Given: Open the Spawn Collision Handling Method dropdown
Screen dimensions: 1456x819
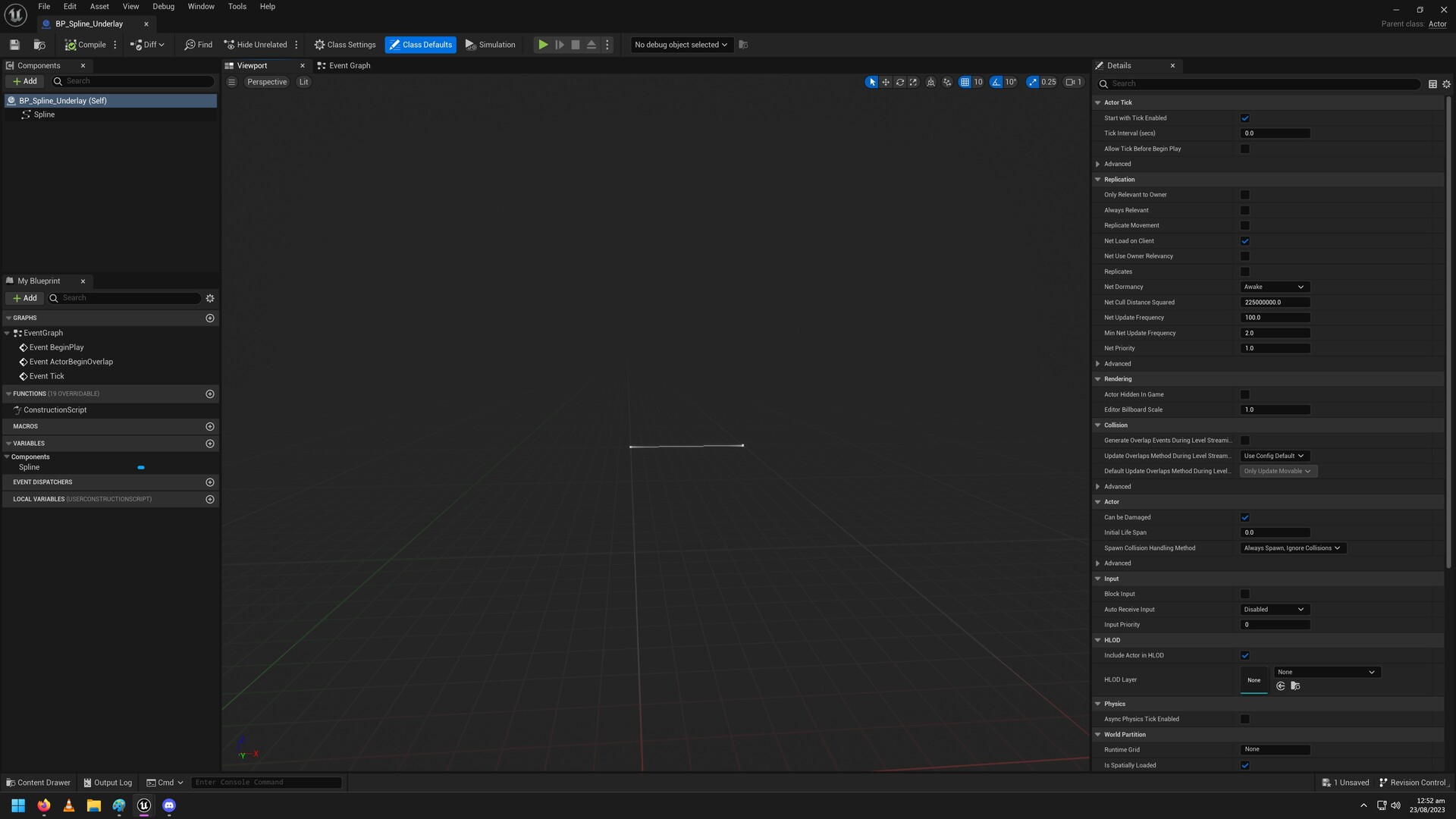Looking at the screenshot, I should pyautogui.click(x=1292, y=548).
